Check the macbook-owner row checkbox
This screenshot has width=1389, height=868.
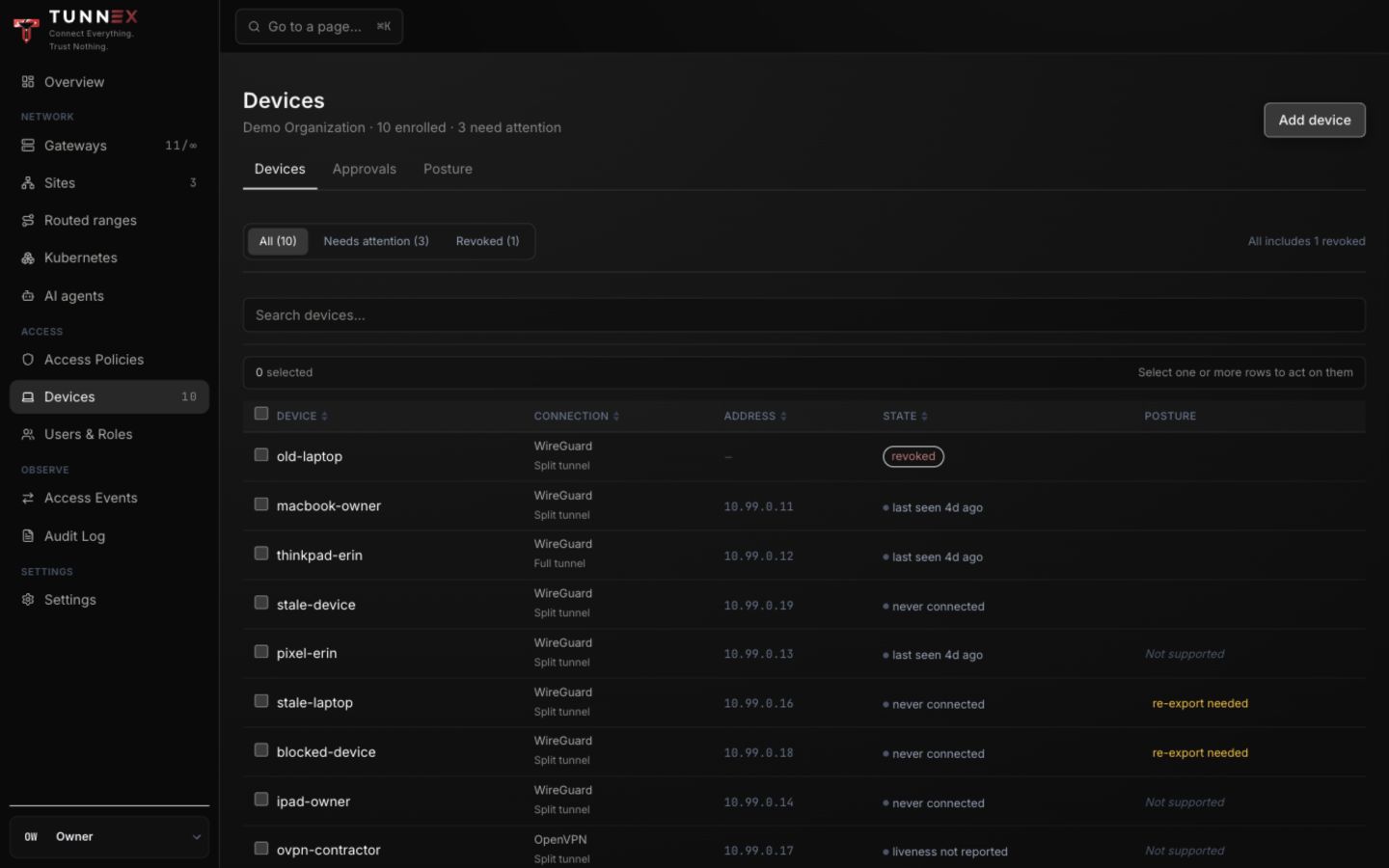(x=261, y=503)
